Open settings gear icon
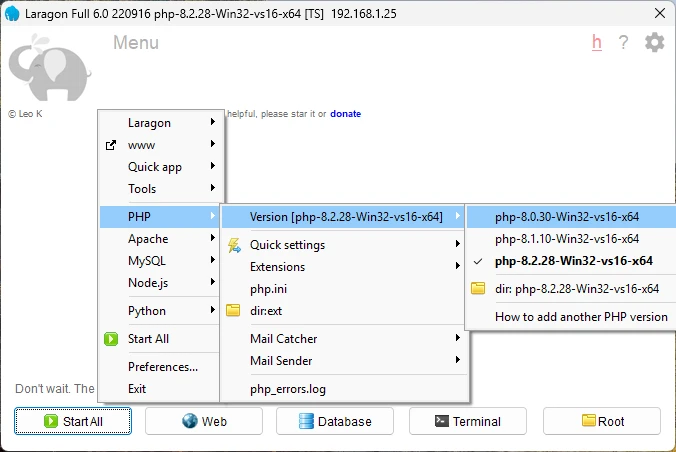The image size is (676, 452). [654, 42]
